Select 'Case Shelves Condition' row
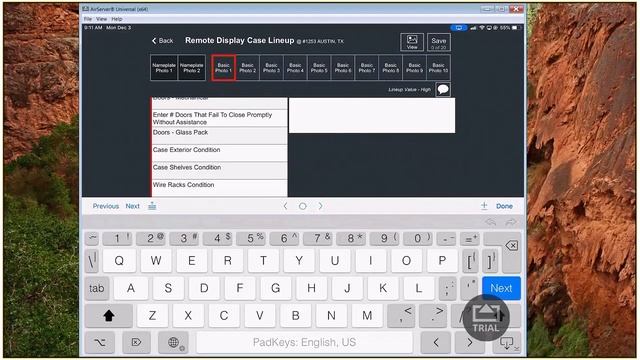 pyautogui.click(x=220, y=171)
